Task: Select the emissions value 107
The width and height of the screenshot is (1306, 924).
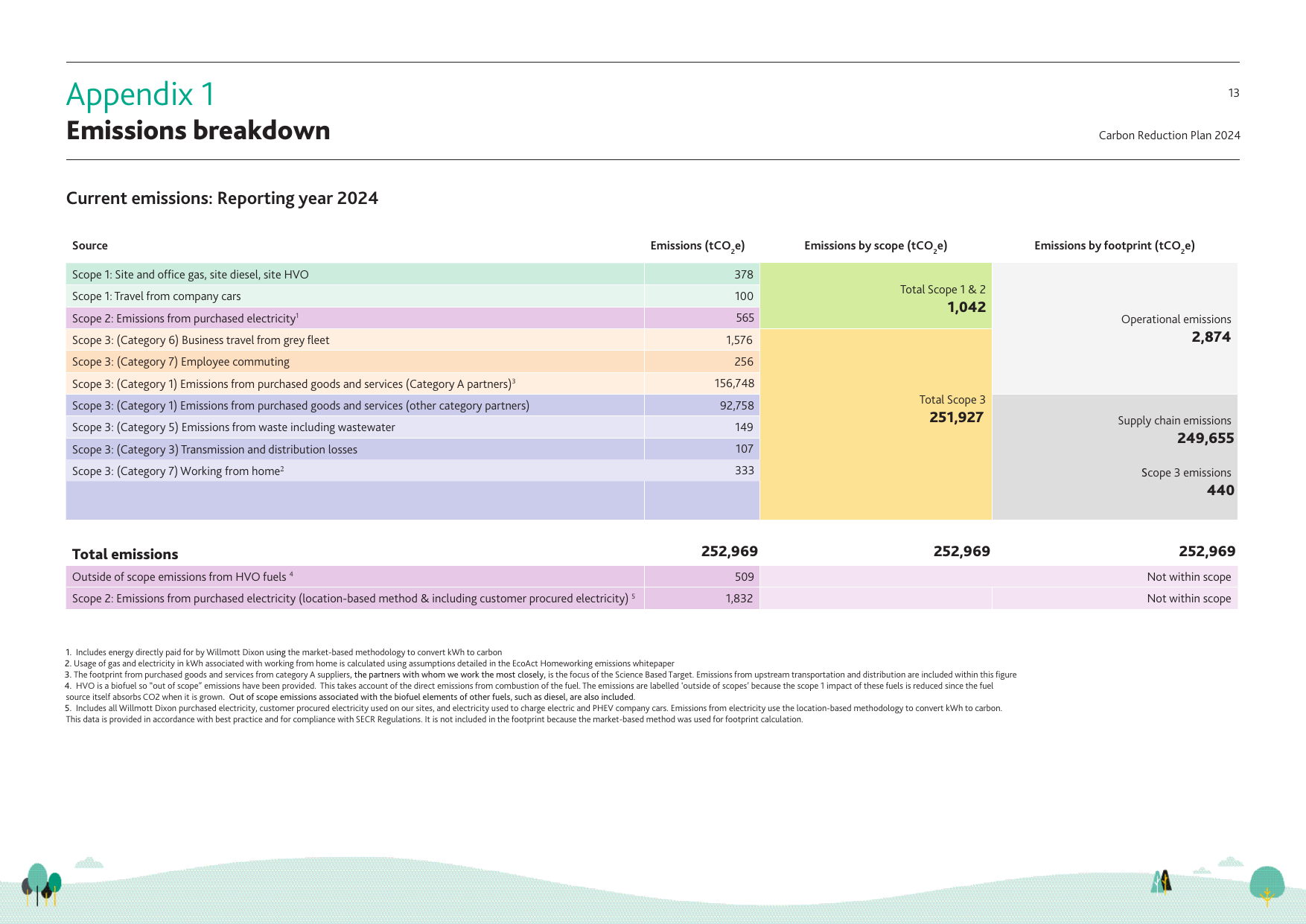Action: click(744, 449)
